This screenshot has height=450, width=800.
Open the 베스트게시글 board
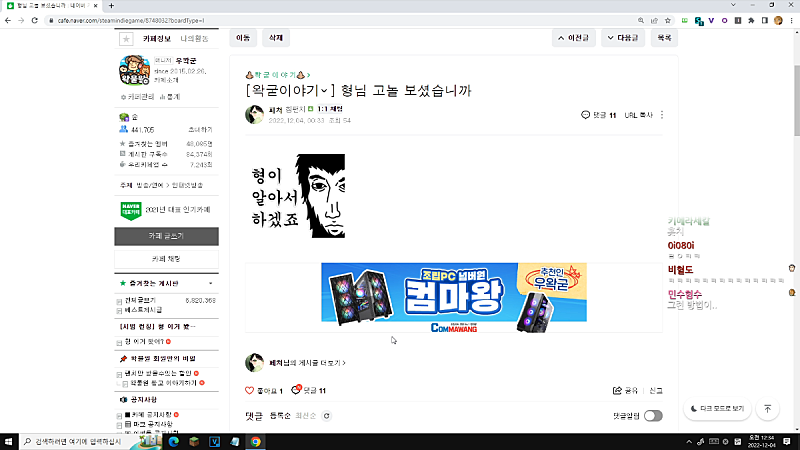pyautogui.click(x=143, y=310)
